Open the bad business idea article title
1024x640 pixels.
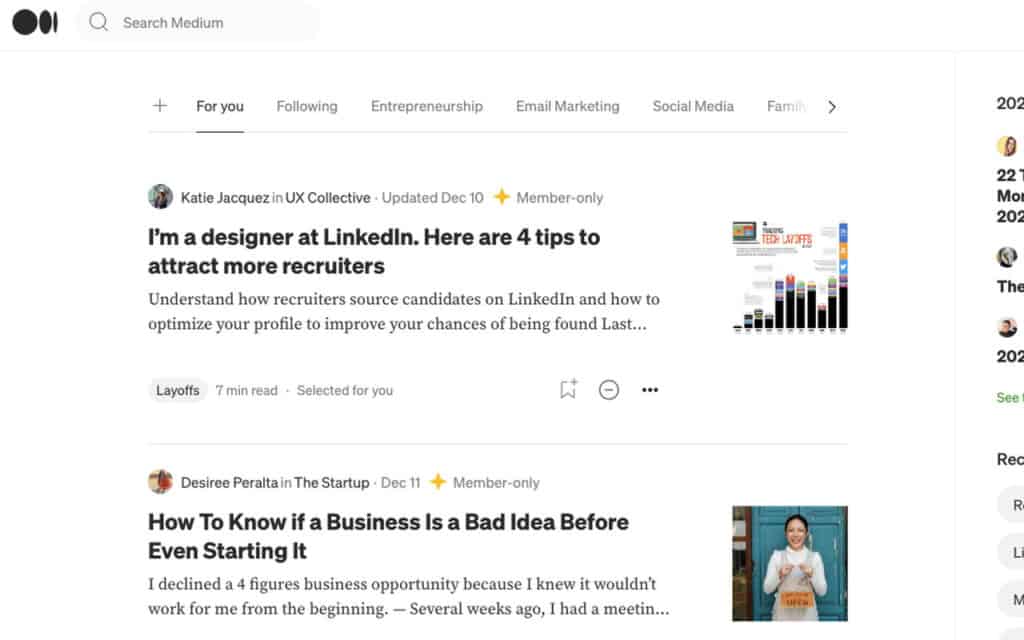point(388,536)
